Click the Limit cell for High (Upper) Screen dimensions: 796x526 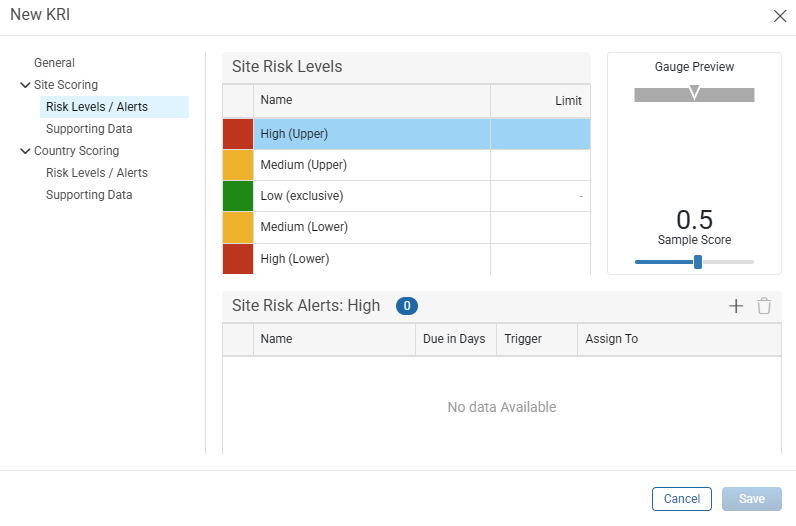[541, 134]
